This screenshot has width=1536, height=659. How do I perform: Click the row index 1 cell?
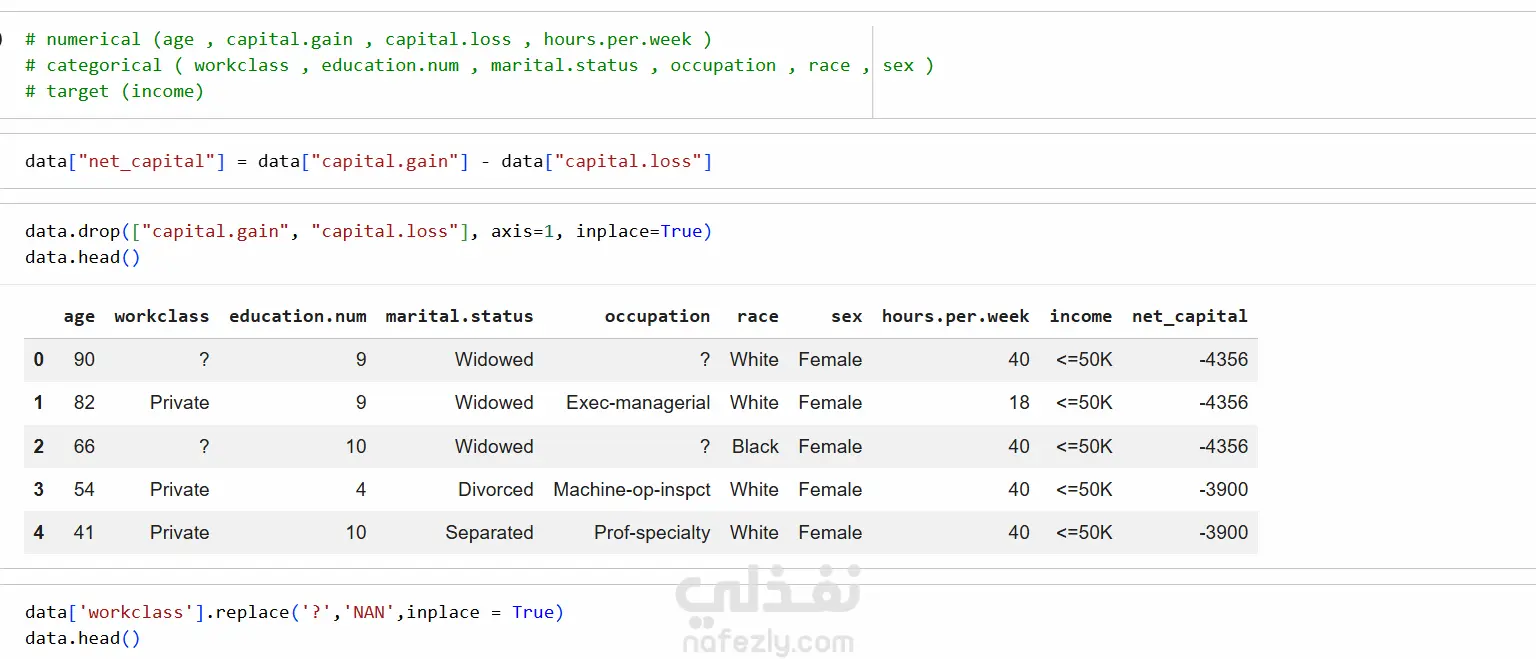click(39, 403)
